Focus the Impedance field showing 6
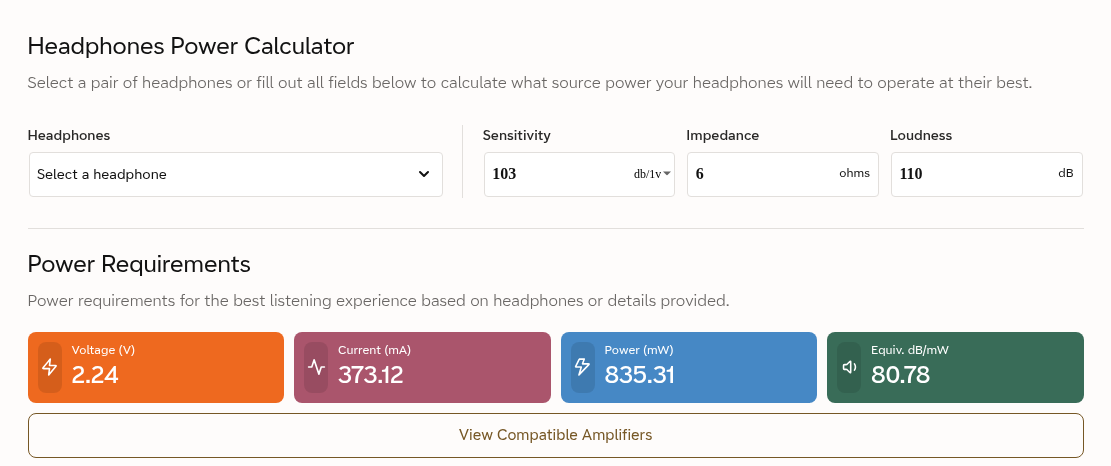 click(783, 174)
